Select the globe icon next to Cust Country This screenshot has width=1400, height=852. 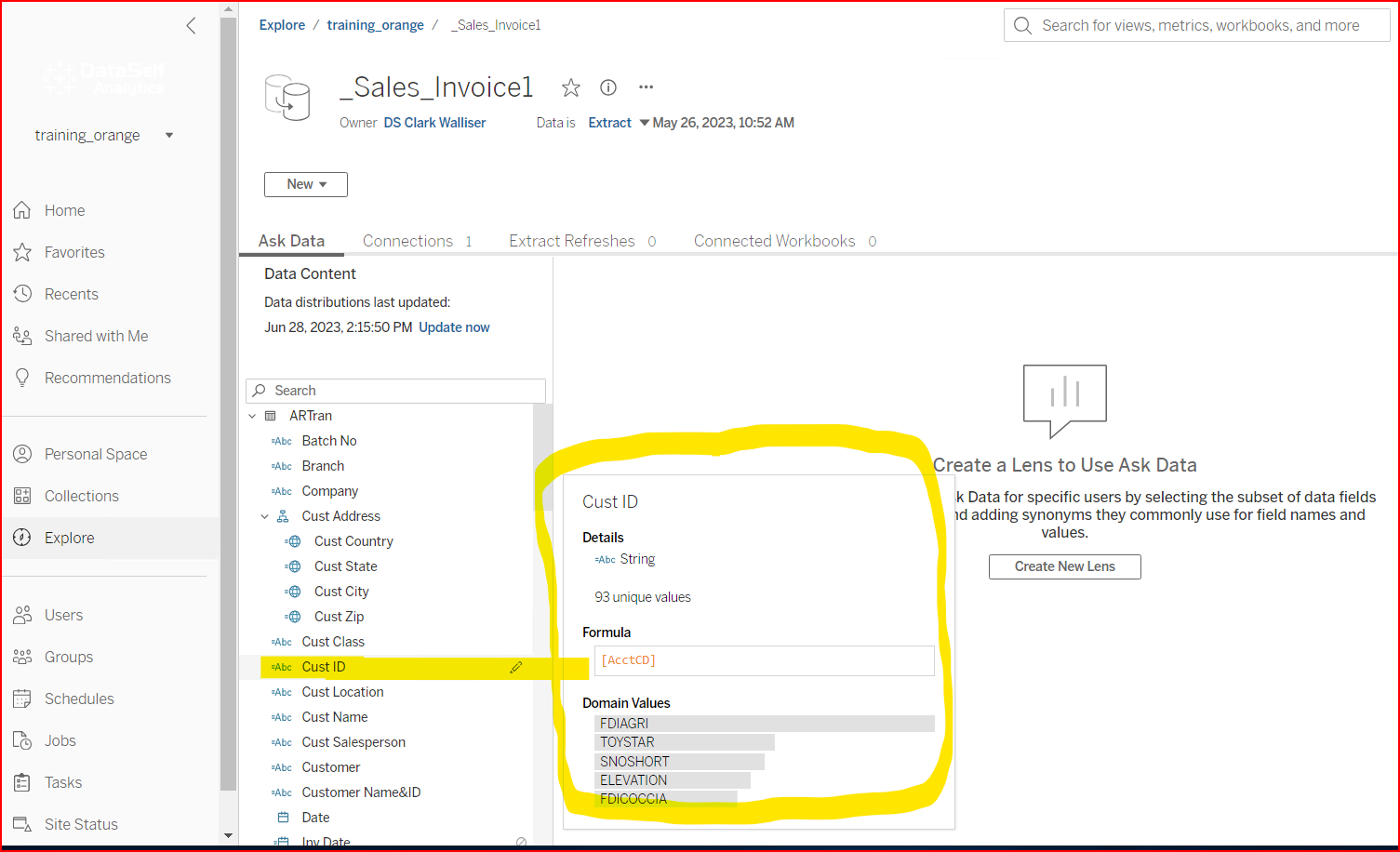(x=295, y=540)
